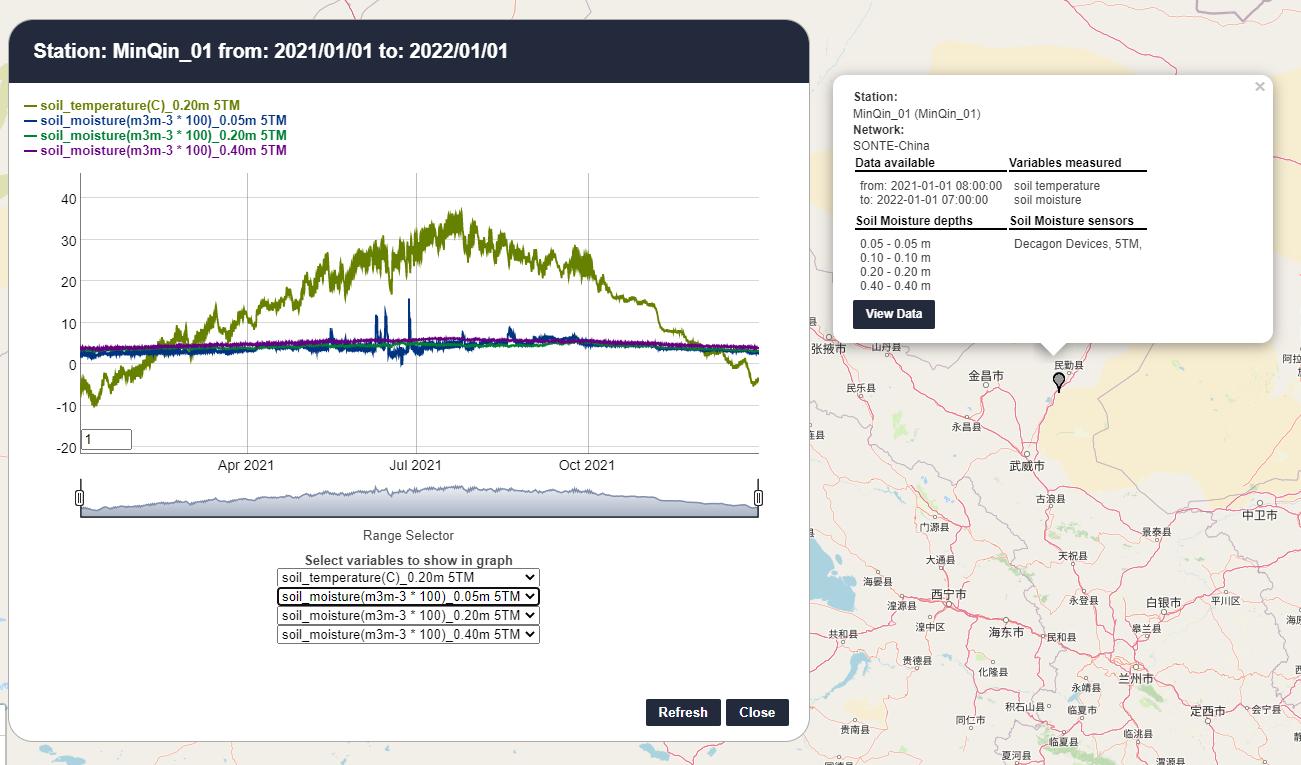Click the right range selector handle

758,498
